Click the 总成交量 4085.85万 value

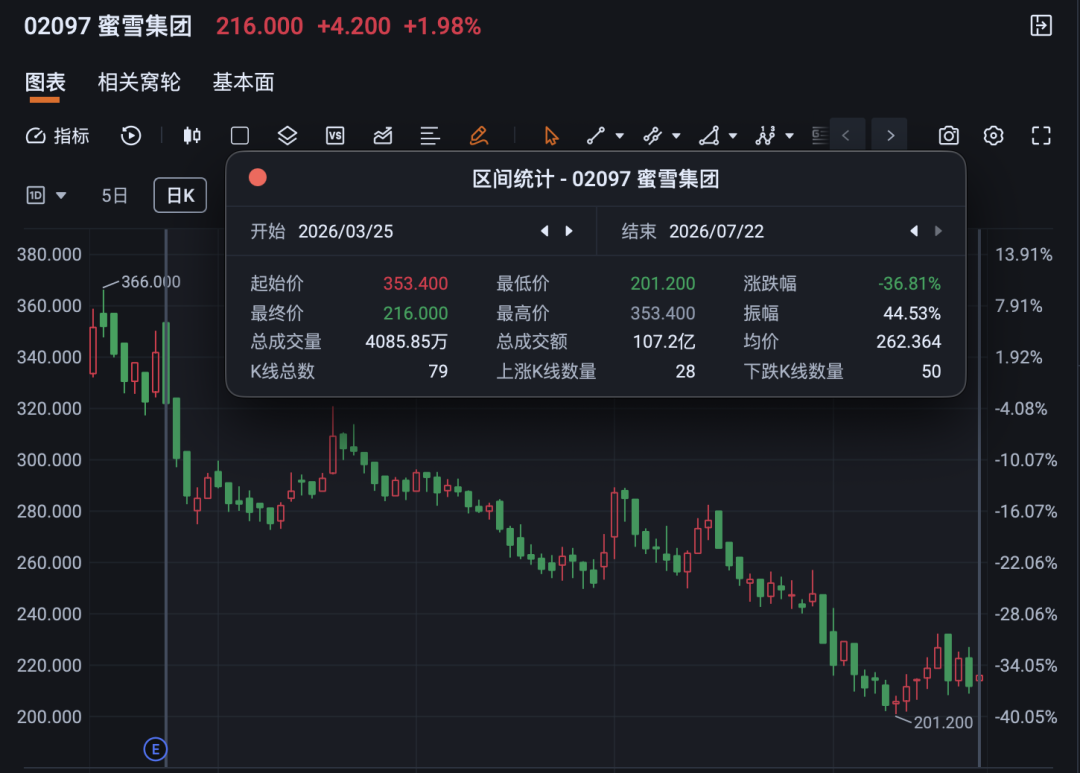tap(406, 342)
